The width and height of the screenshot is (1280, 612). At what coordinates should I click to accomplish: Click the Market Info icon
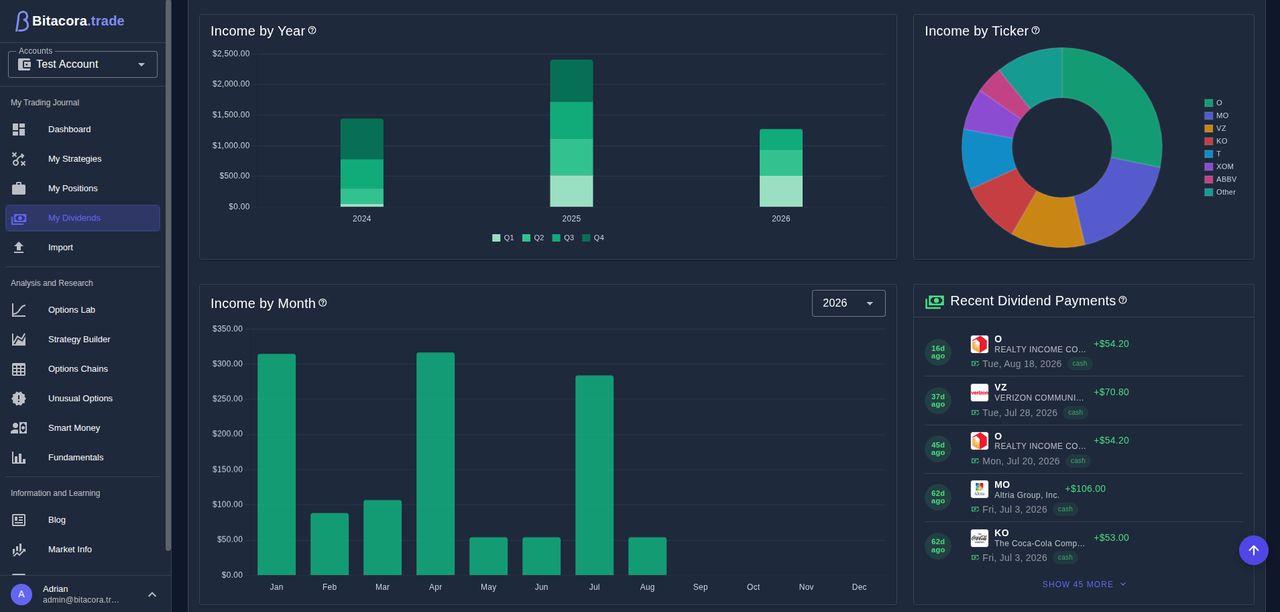coord(19,549)
